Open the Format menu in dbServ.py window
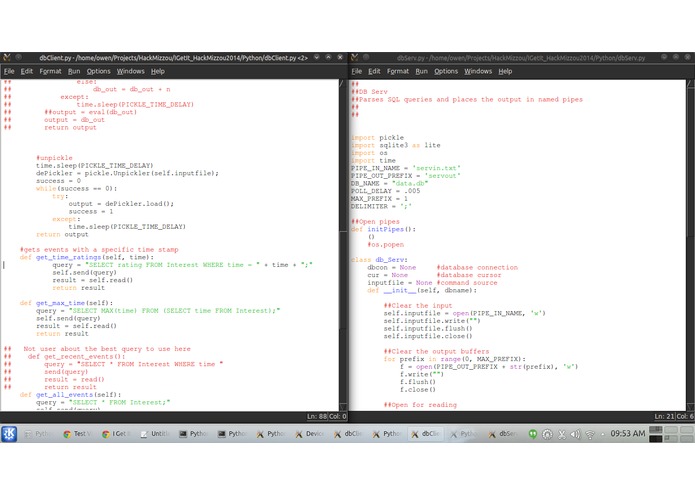This screenshot has width=695, height=494. click(398, 71)
